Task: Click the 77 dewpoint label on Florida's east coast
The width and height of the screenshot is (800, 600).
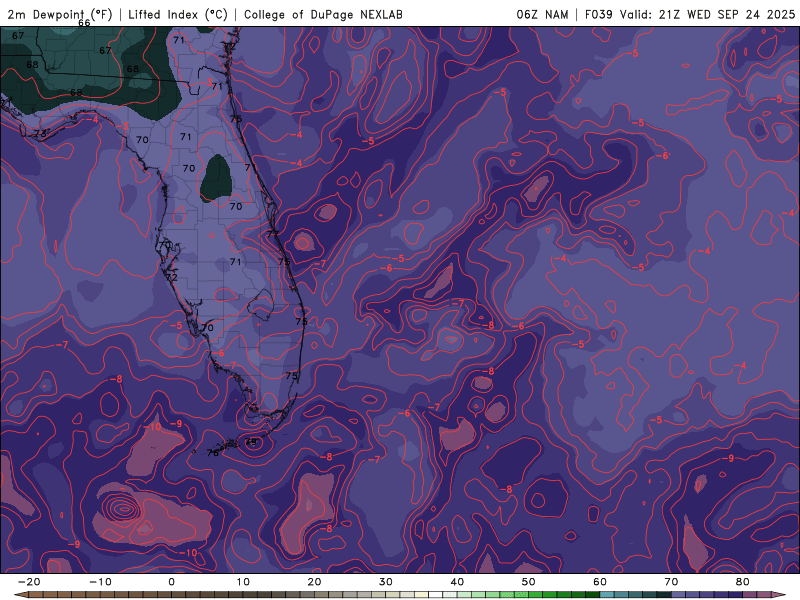Action: pyautogui.click(x=272, y=233)
